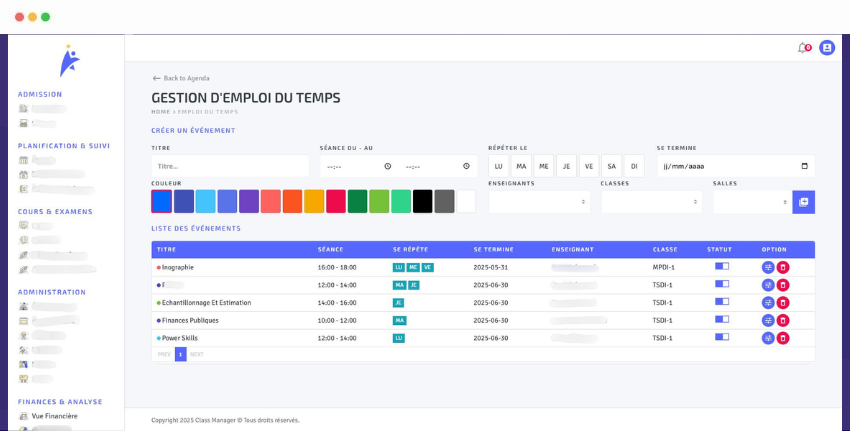Open the Enseignants dropdown
The height and width of the screenshot is (431, 850).
539,202
